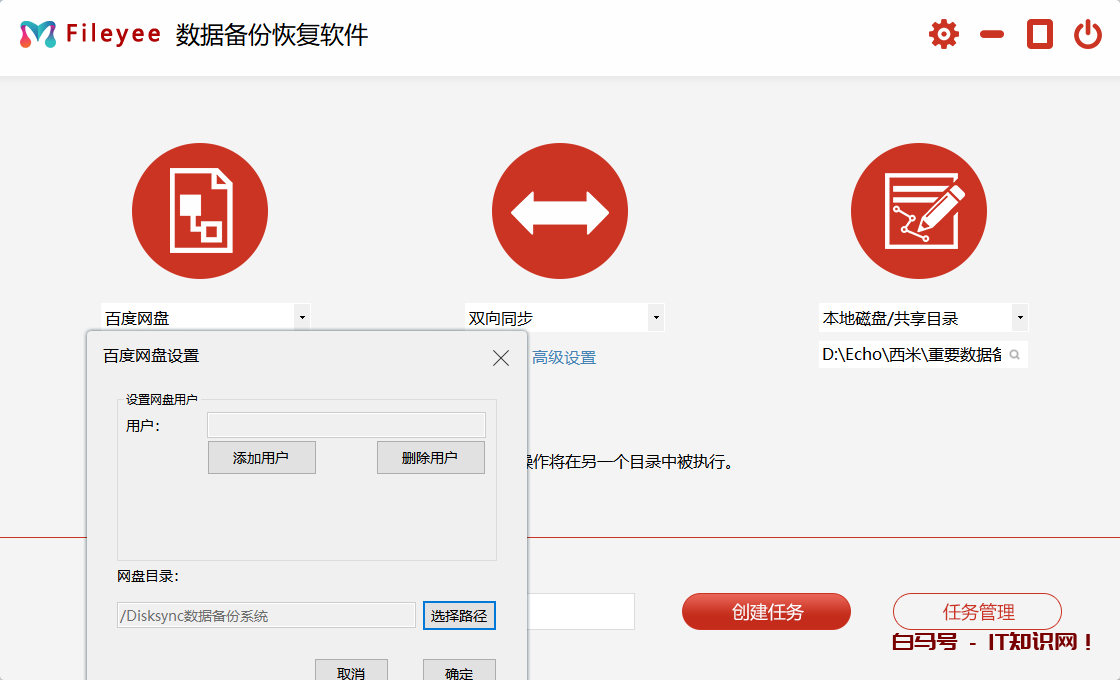Screen dimensions: 1120x680
Task: Expand the 本地磁盘/共享目录 dropdown
Action: [x=1019, y=318]
